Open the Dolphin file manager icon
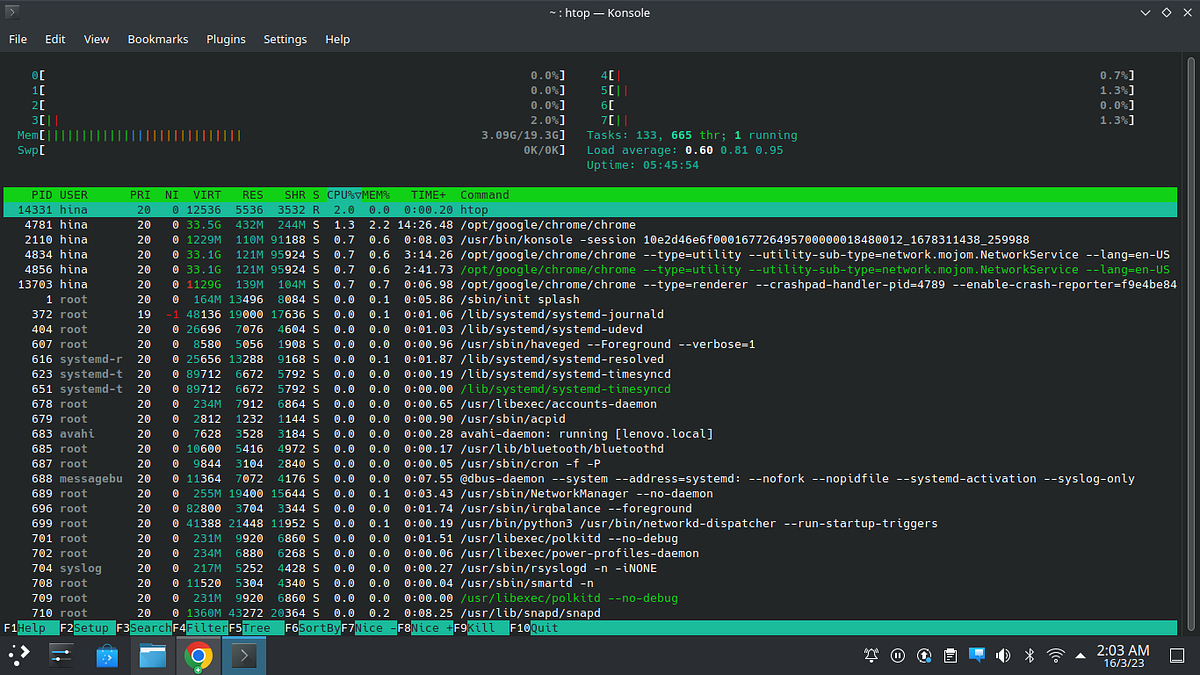The height and width of the screenshot is (675, 1200). [150, 656]
